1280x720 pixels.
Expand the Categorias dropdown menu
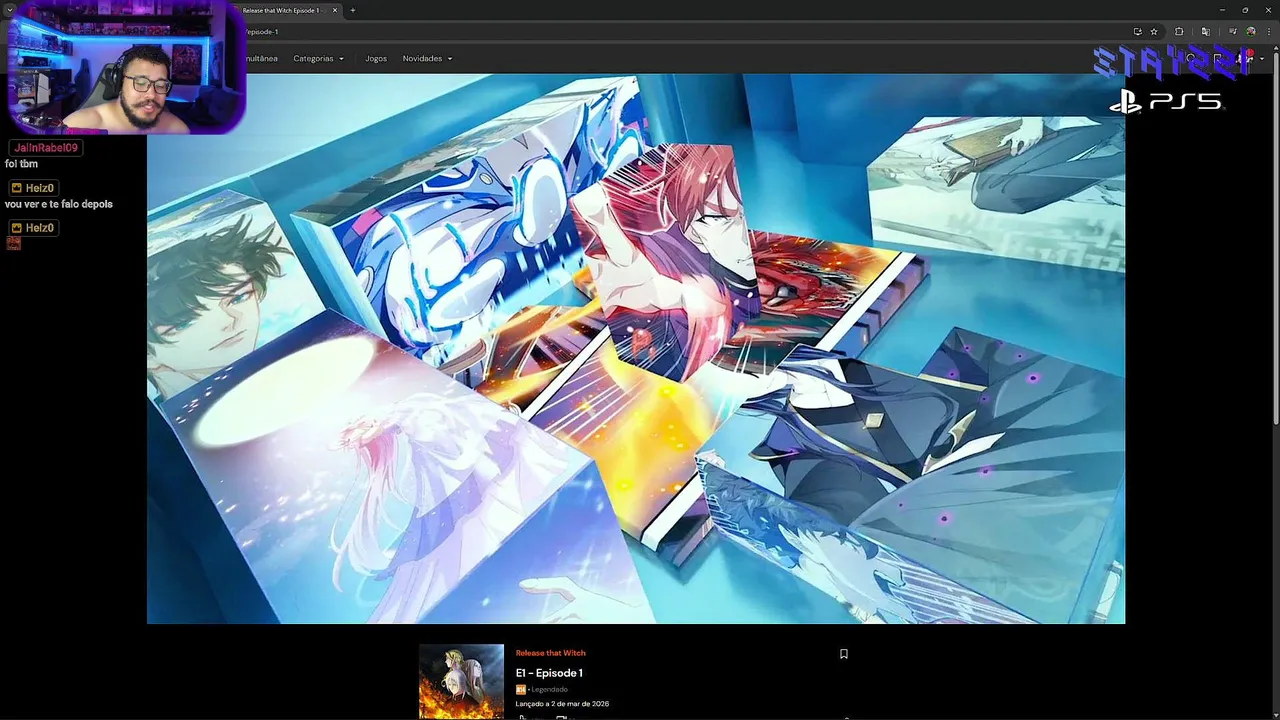318,58
